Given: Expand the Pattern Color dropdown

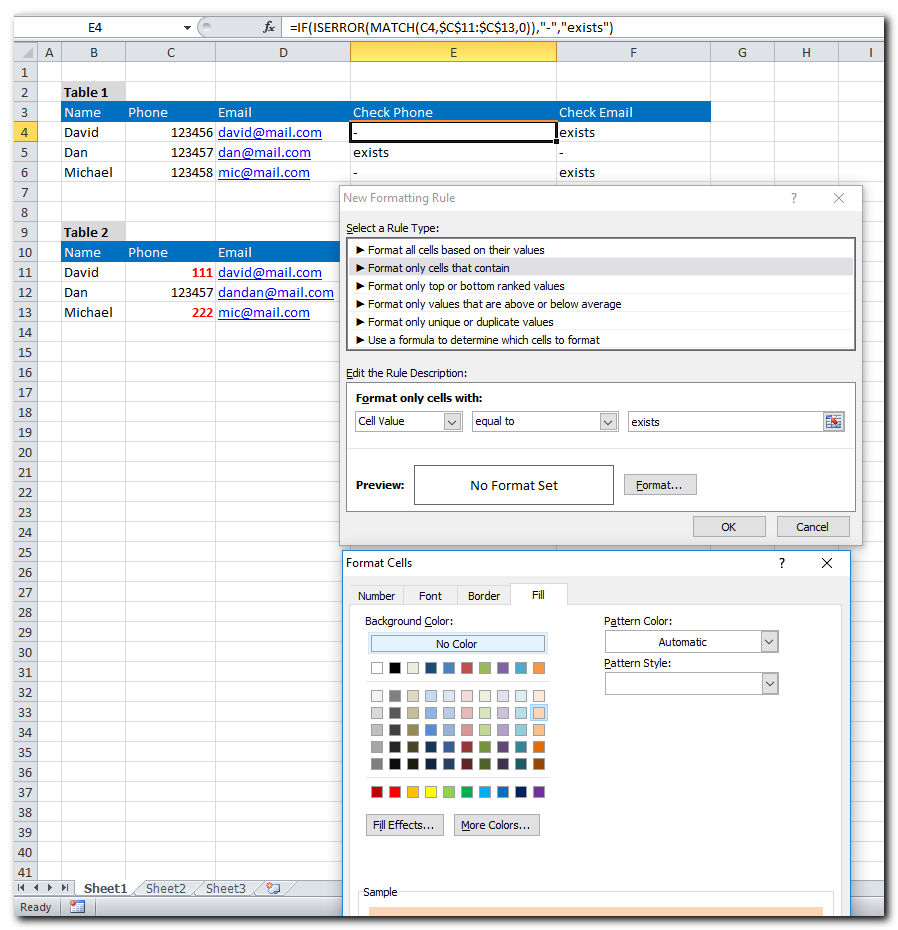Looking at the screenshot, I should point(768,642).
